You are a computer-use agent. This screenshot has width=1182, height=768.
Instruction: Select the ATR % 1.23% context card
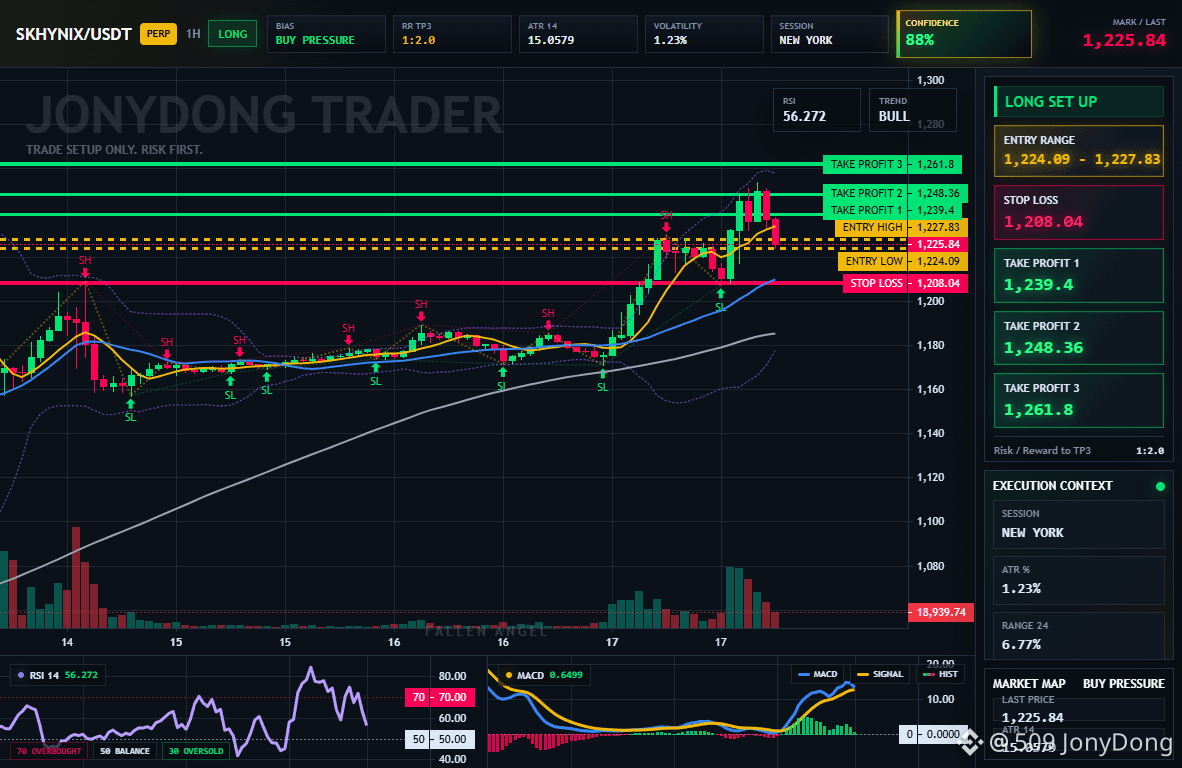1079,580
